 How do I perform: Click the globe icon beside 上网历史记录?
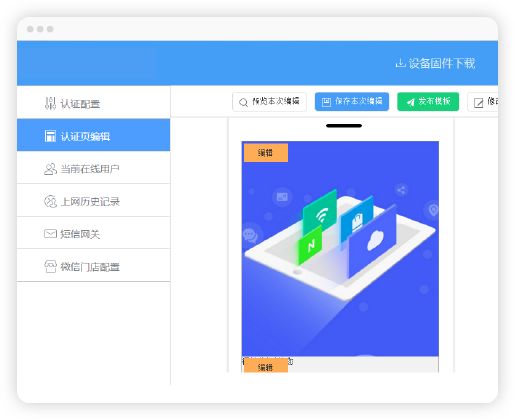point(50,201)
